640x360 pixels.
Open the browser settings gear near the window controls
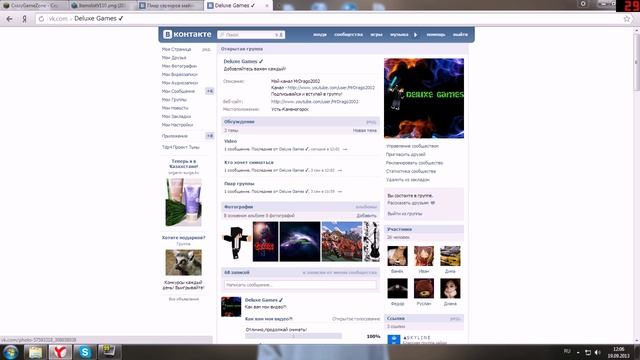click(x=583, y=4)
